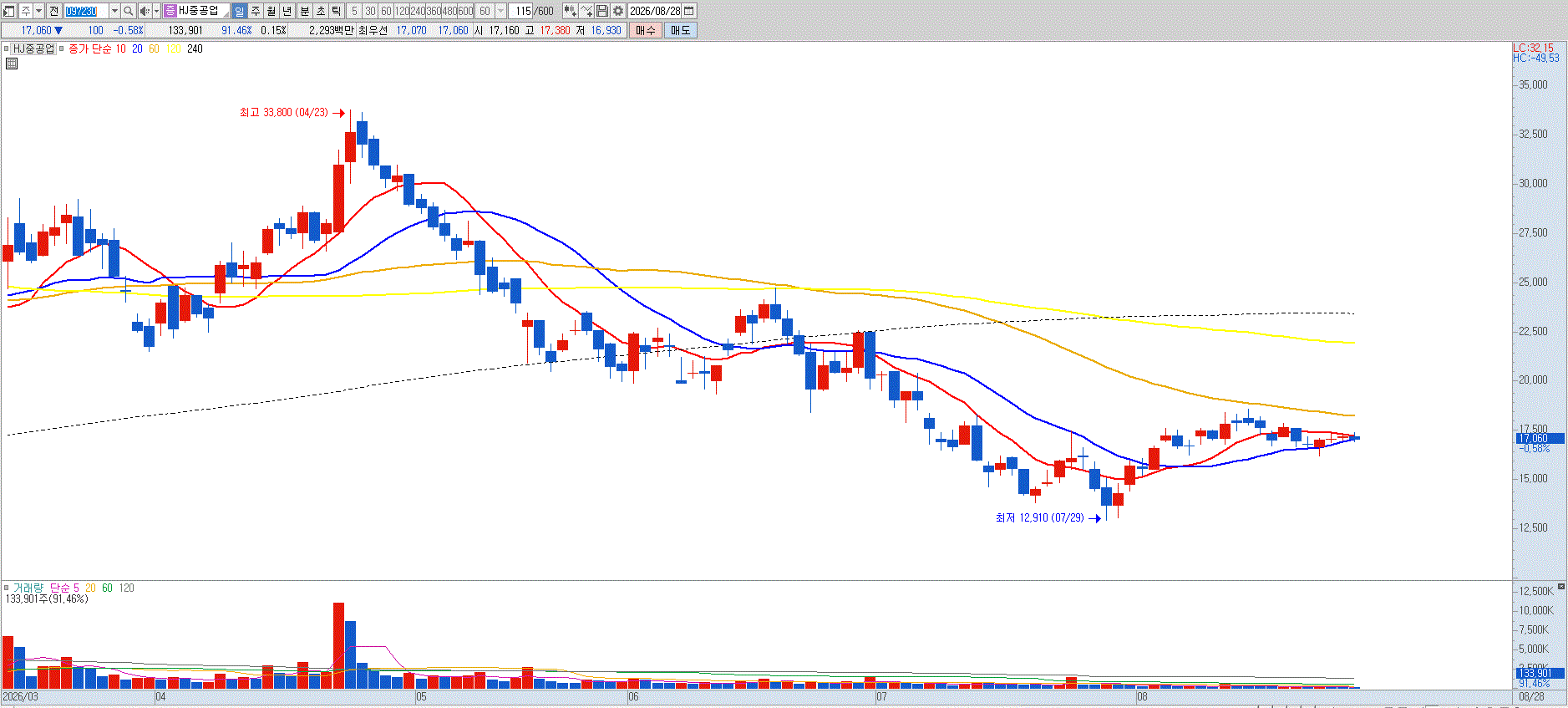
Task: Switch chart to 초 second period
Action: coord(320,11)
